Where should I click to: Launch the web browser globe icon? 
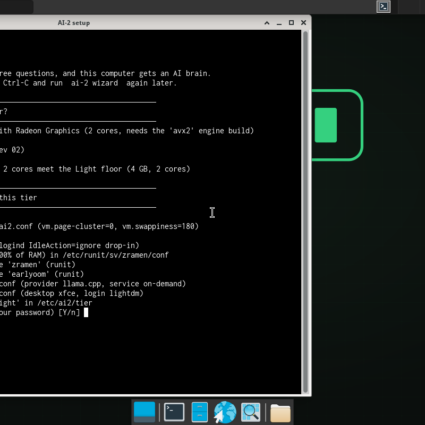tap(225, 412)
